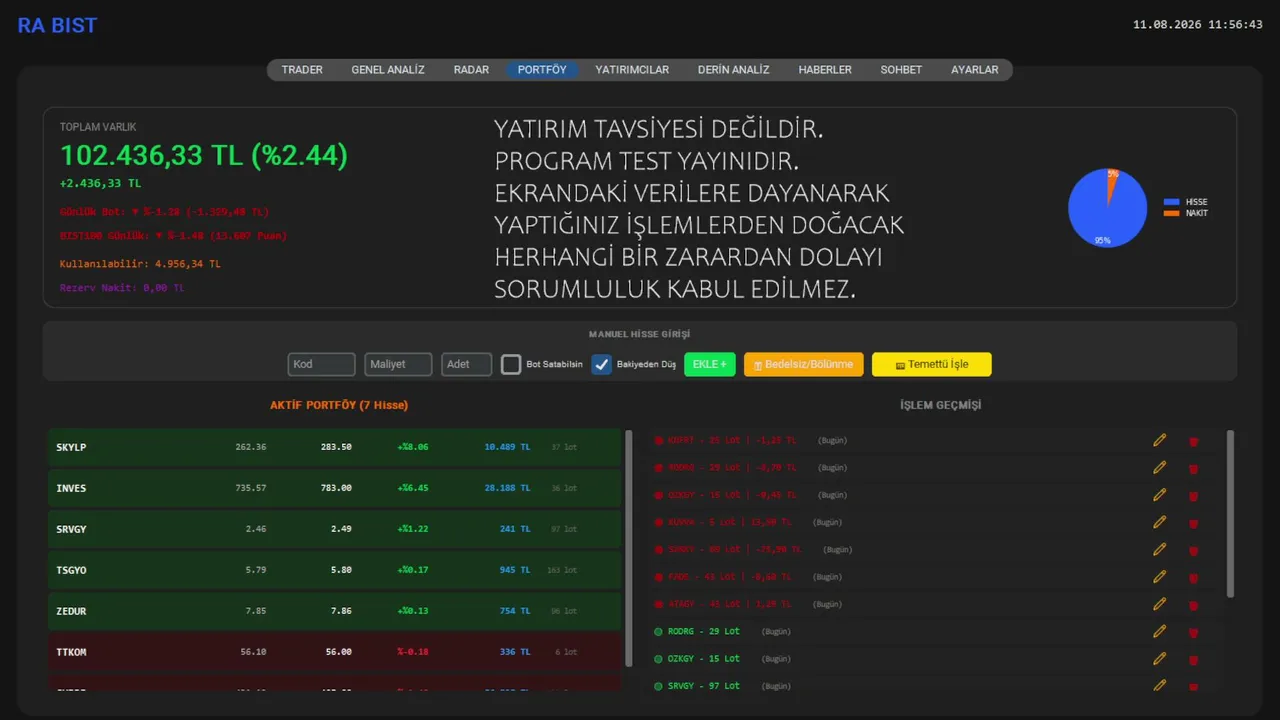Select the PORTFÖY tab
Screen dimensions: 1280x720
tap(542, 70)
